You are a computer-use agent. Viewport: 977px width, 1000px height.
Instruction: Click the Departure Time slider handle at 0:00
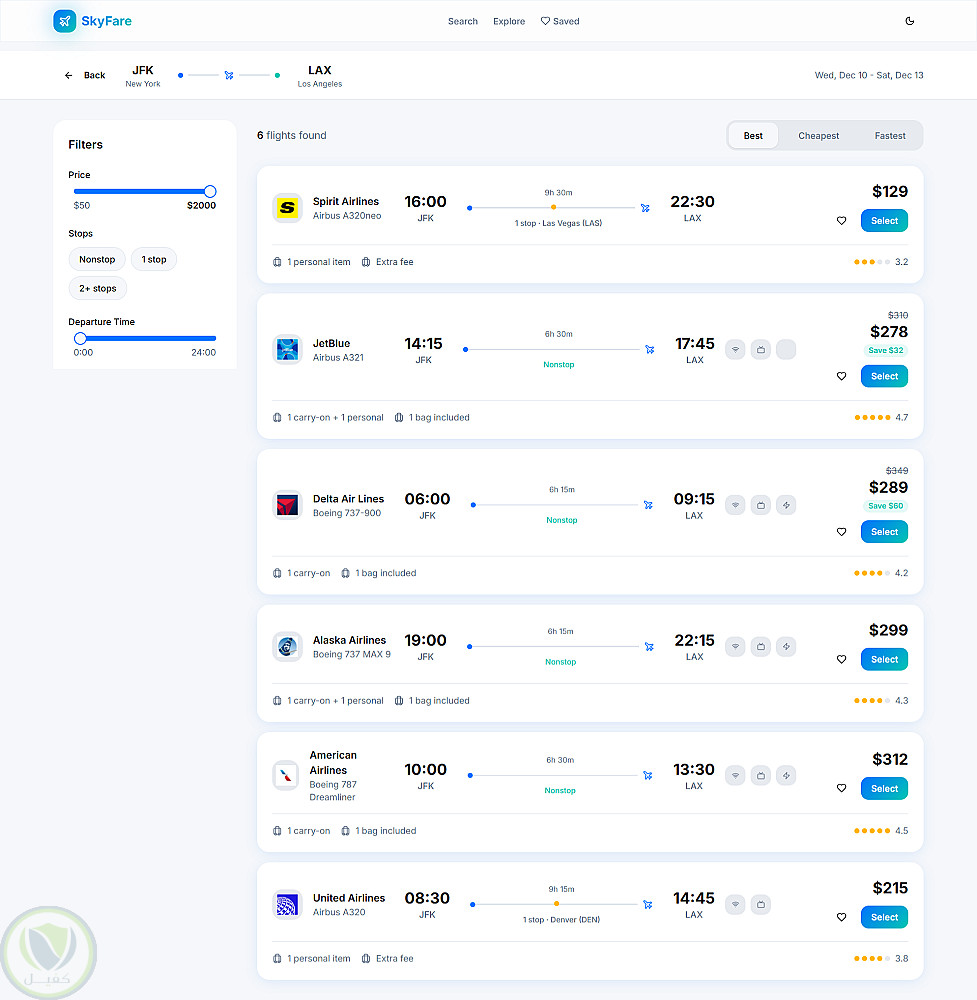pos(80,338)
